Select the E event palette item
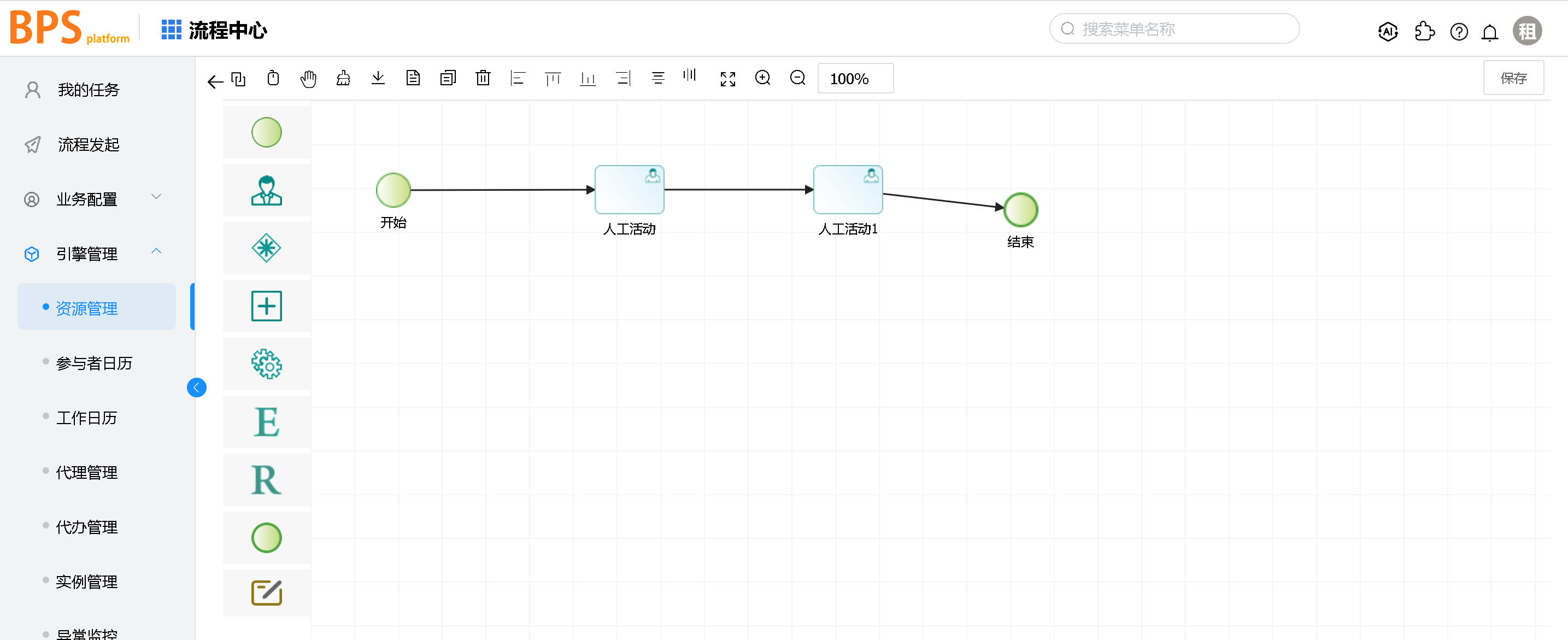 [x=267, y=422]
